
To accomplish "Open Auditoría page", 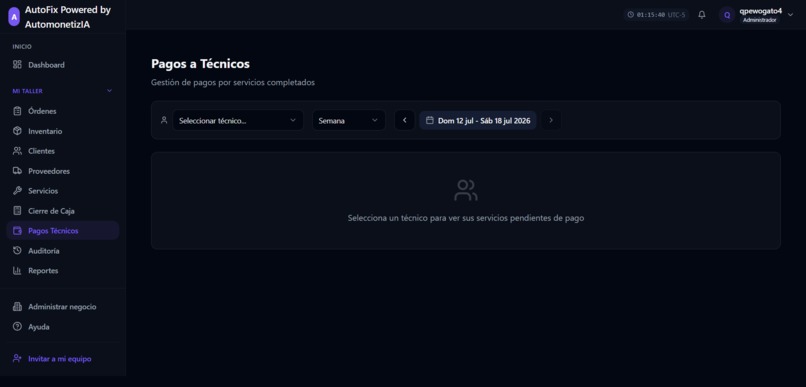I will pyautogui.click(x=63, y=251).
